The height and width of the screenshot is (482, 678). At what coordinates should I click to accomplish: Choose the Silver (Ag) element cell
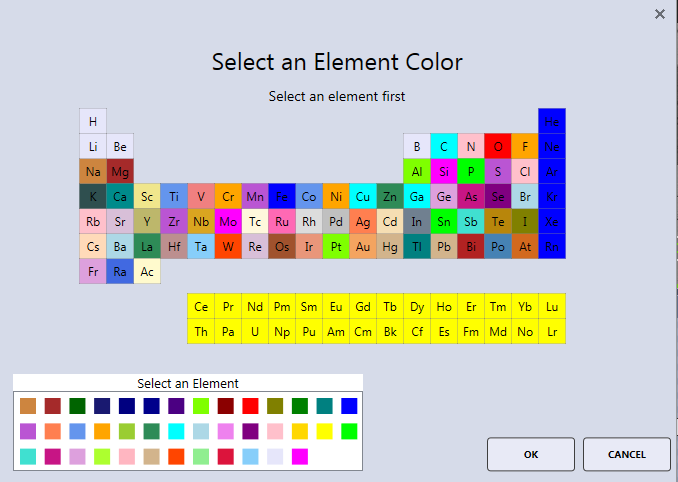[x=363, y=222]
